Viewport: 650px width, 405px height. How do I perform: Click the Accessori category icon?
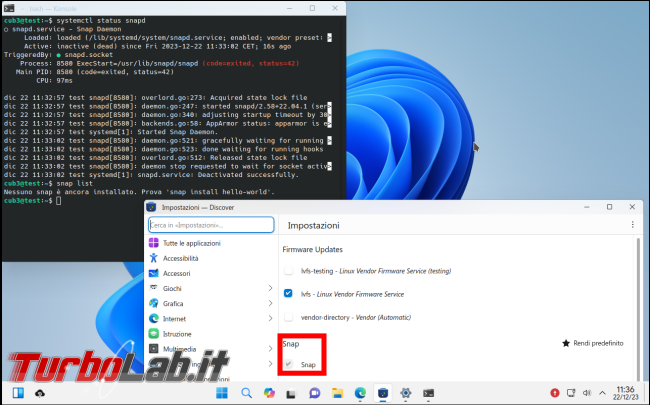(153, 273)
